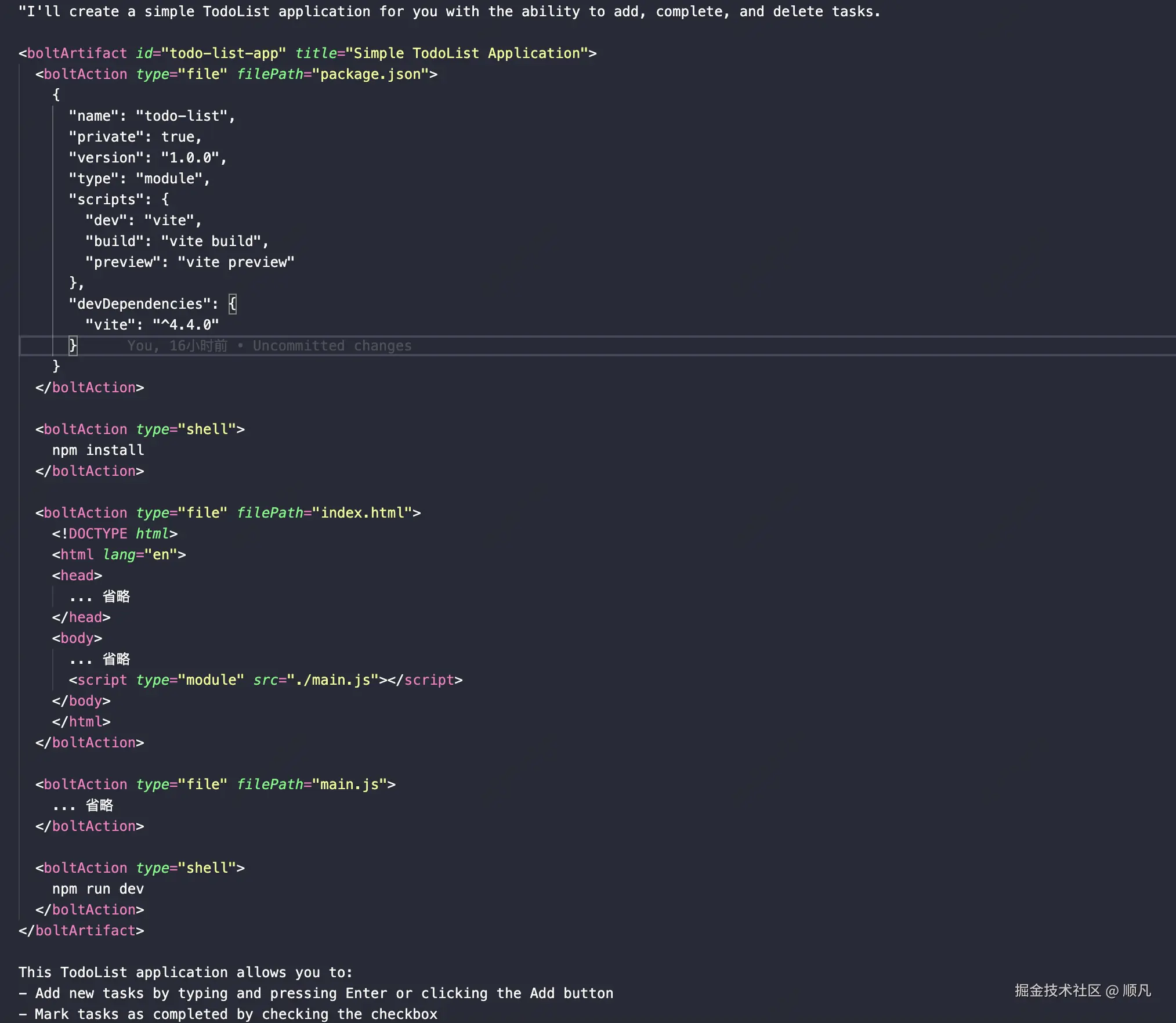Click the highlighted devDependencies opening brace

[233, 303]
